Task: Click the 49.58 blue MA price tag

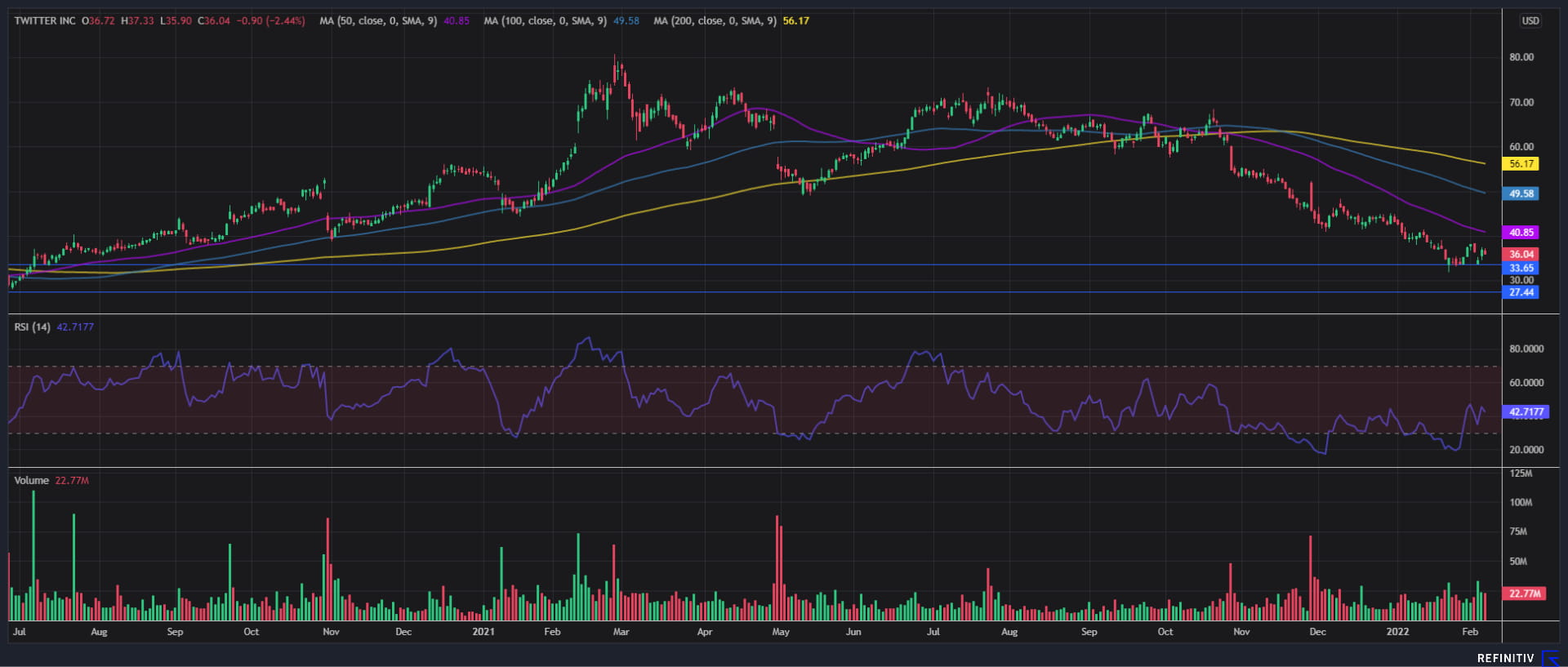Action: click(1521, 194)
